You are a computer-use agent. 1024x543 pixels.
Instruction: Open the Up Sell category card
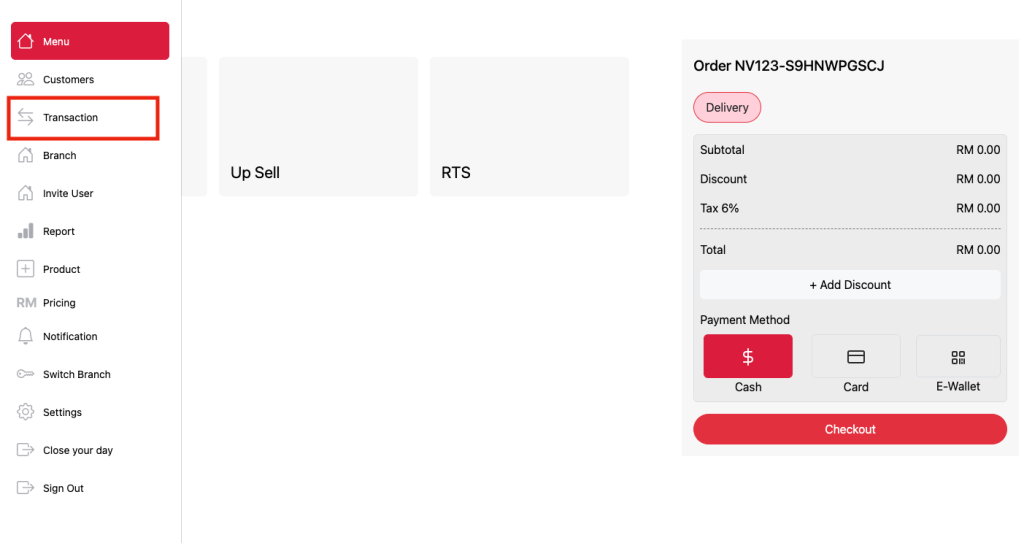[319, 126]
